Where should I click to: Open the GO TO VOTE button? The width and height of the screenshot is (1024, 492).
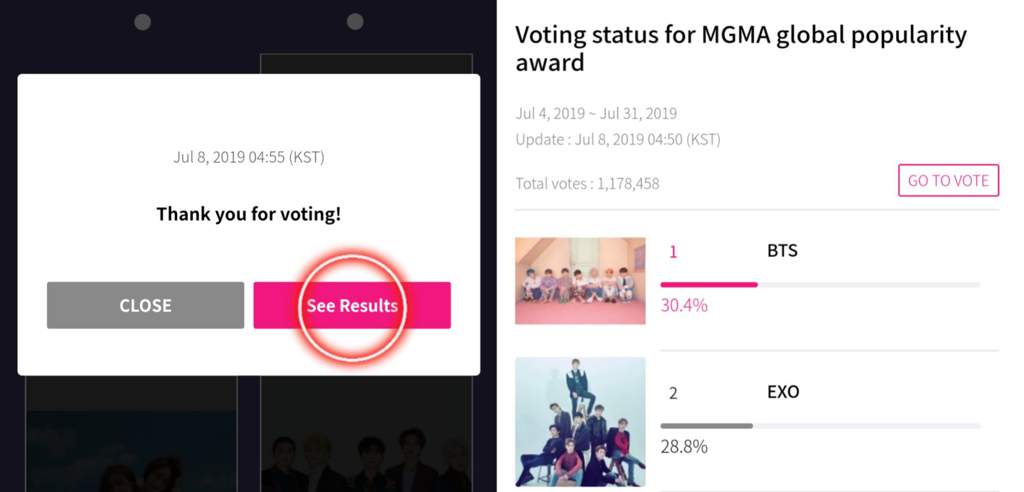coord(948,180)
